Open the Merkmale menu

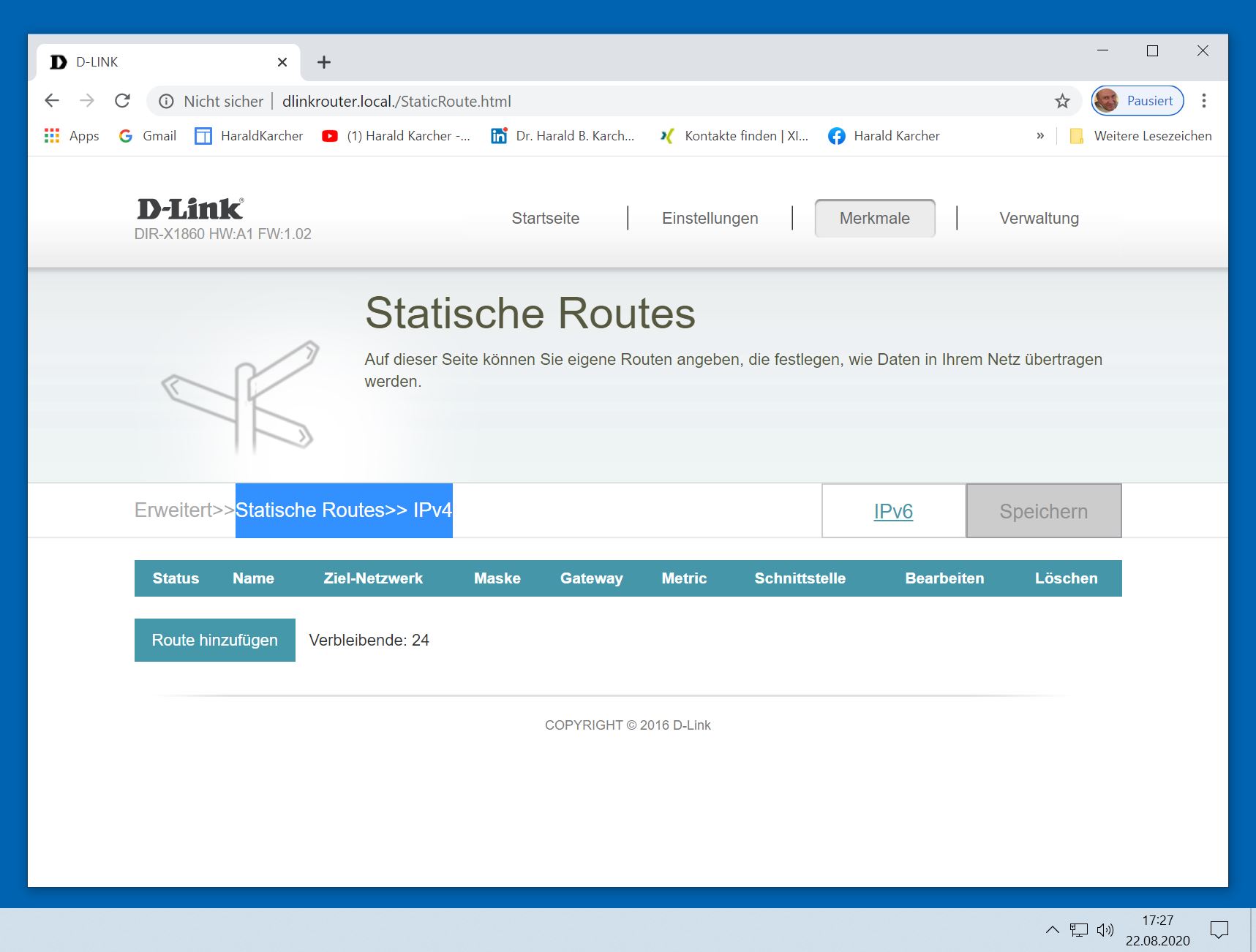(875, 218)
